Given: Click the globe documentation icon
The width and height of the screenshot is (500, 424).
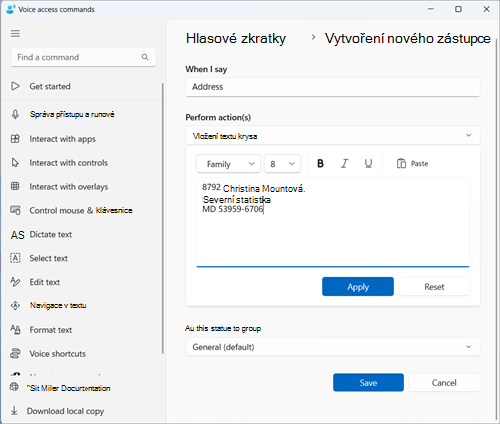Looking at the screenshot, I should (14, 387).
